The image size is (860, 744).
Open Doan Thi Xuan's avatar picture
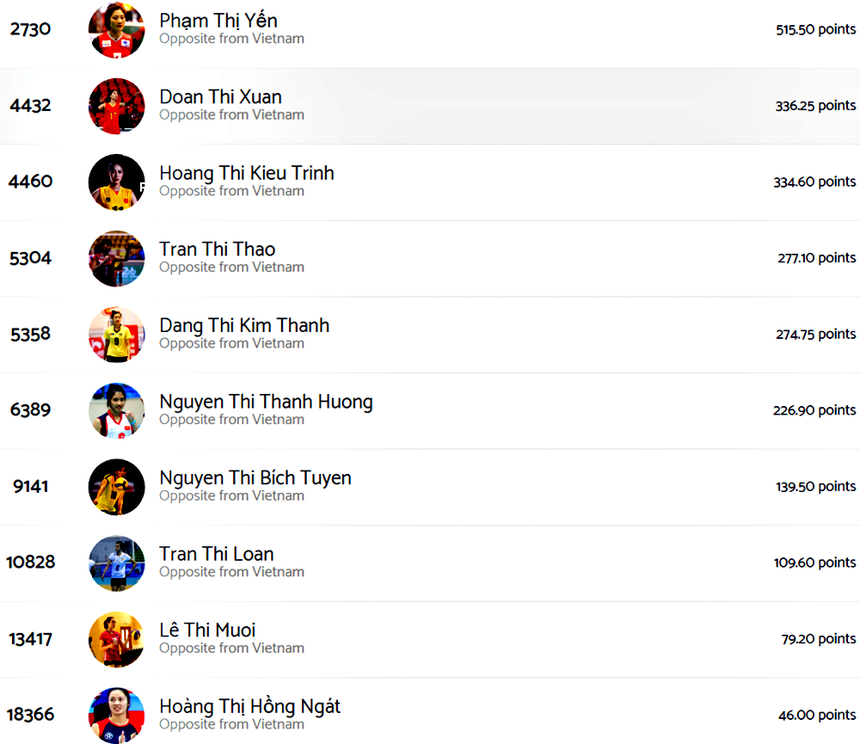pos(116,106)
